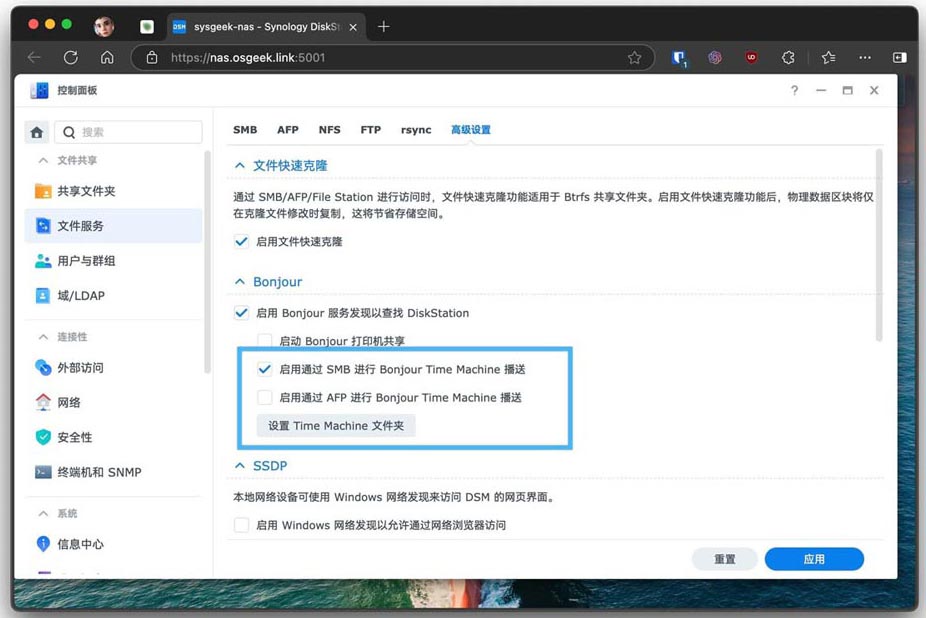
Task: Switch to the SMB tab
Action: tap(245, 130)
